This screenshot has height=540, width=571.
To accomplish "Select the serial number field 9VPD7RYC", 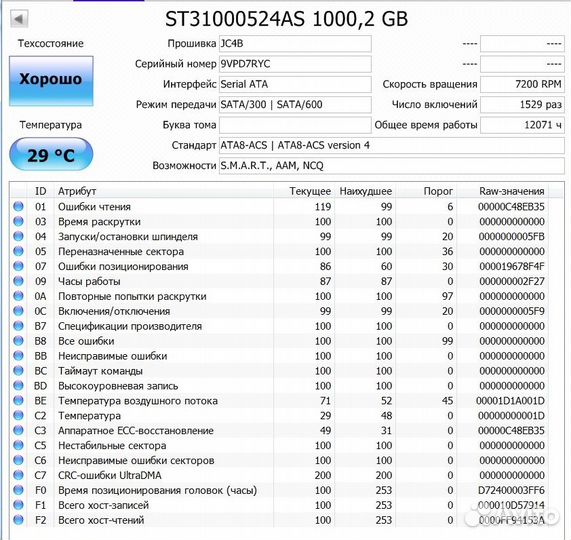I will point(295,64).
